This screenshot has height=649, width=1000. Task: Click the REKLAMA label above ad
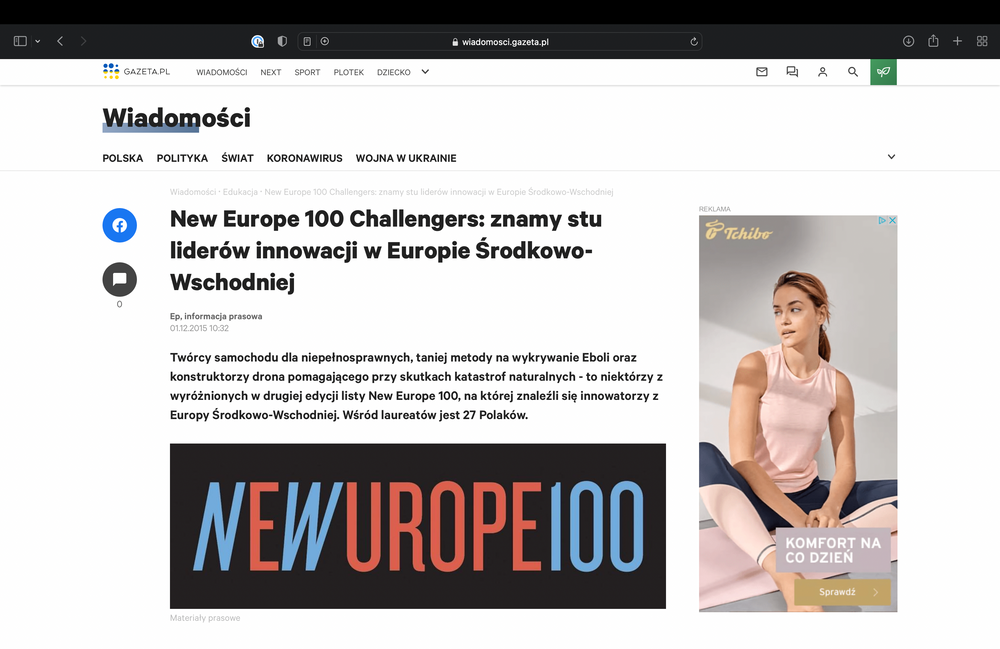click(x=714, y=209)
